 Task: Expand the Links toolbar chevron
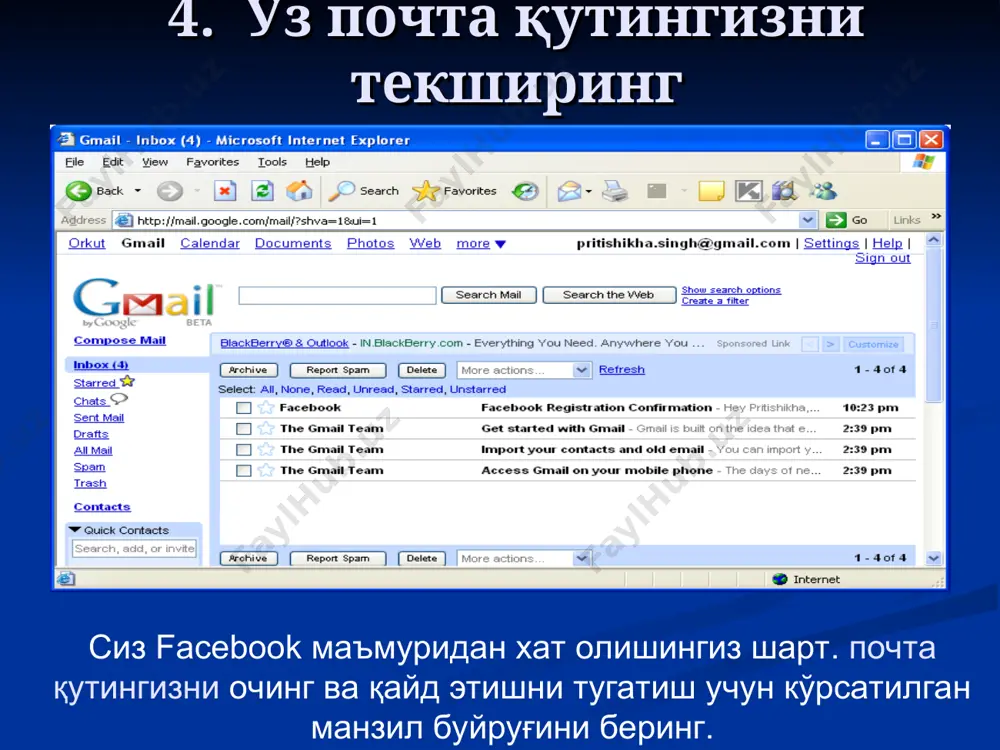click(x=936, y=217)
